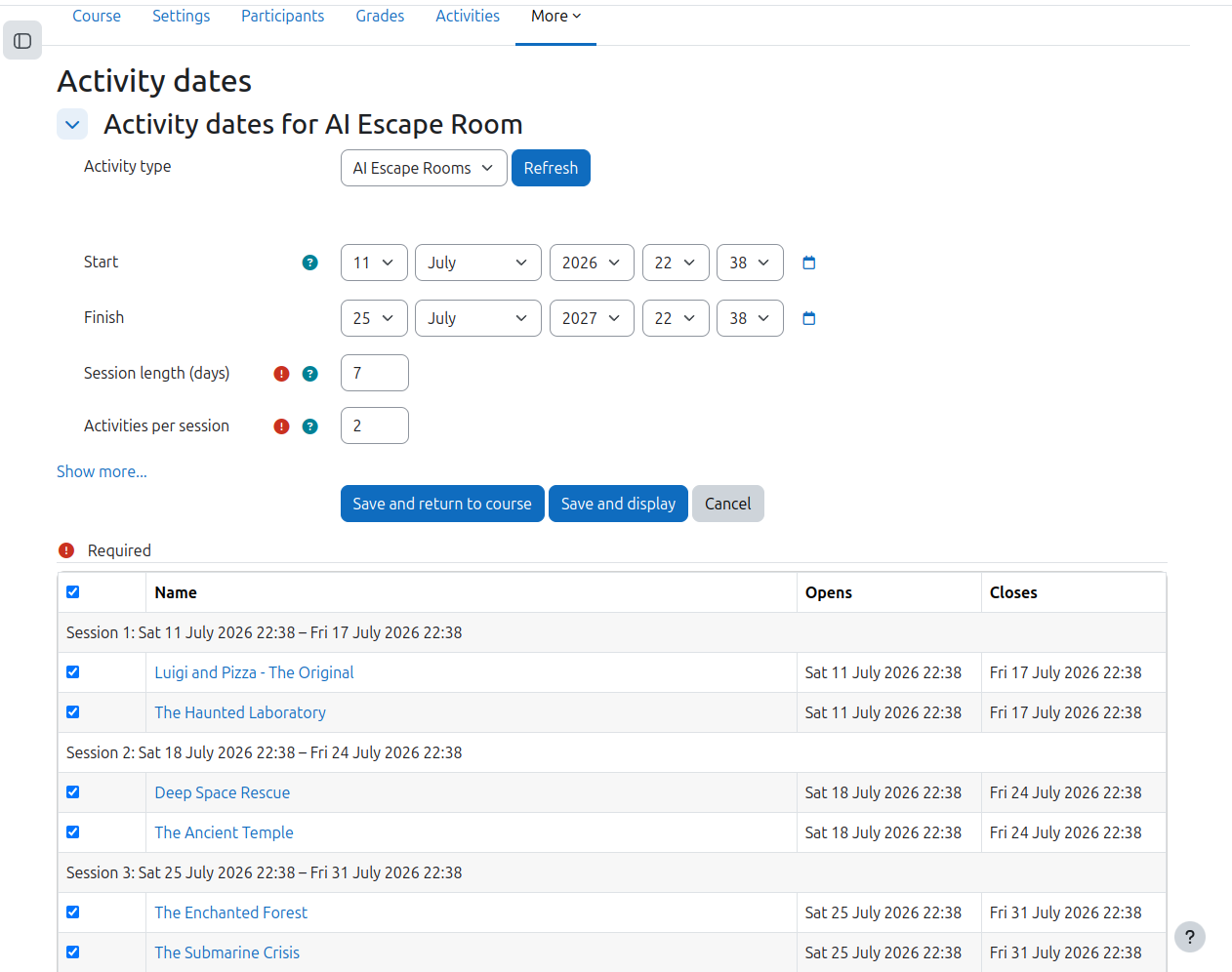This screenshot has width=1232, height=972.
Task: Open The Submarine Crisis link
Action: (x=226, y=952)
